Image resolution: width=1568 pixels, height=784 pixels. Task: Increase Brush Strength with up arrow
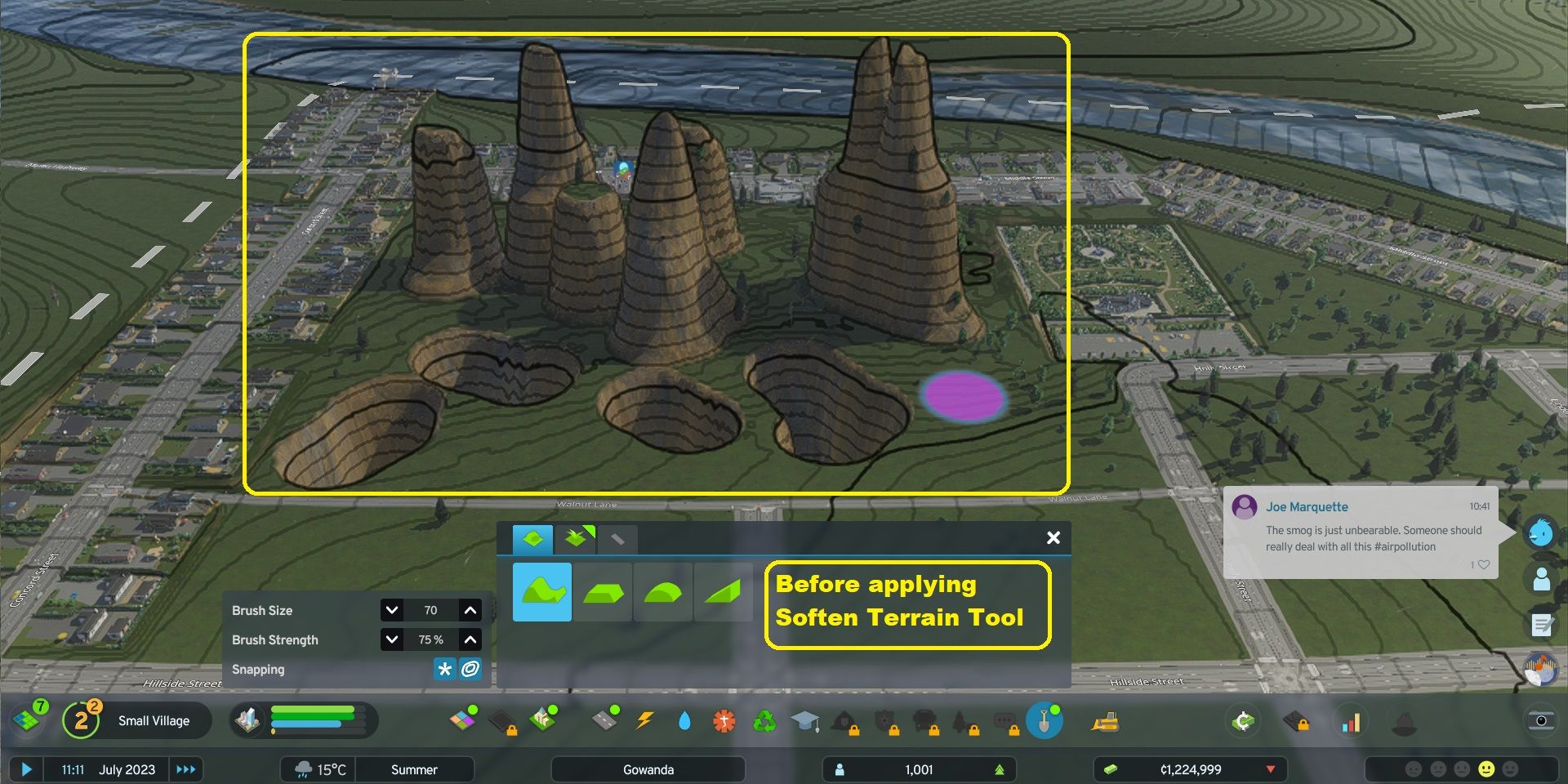[x=470, y=639]
